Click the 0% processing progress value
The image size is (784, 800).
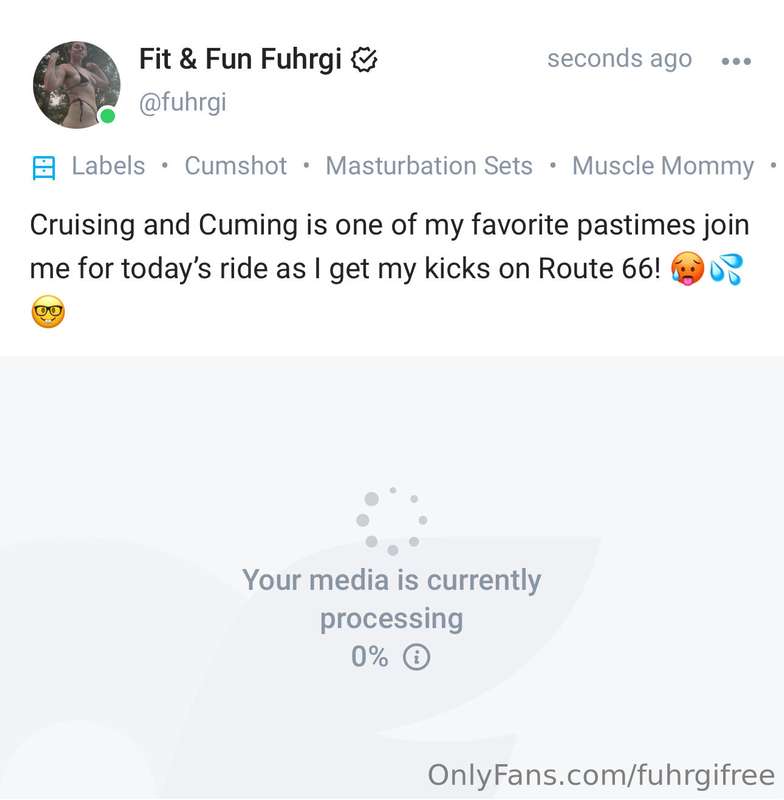(369, 657)
